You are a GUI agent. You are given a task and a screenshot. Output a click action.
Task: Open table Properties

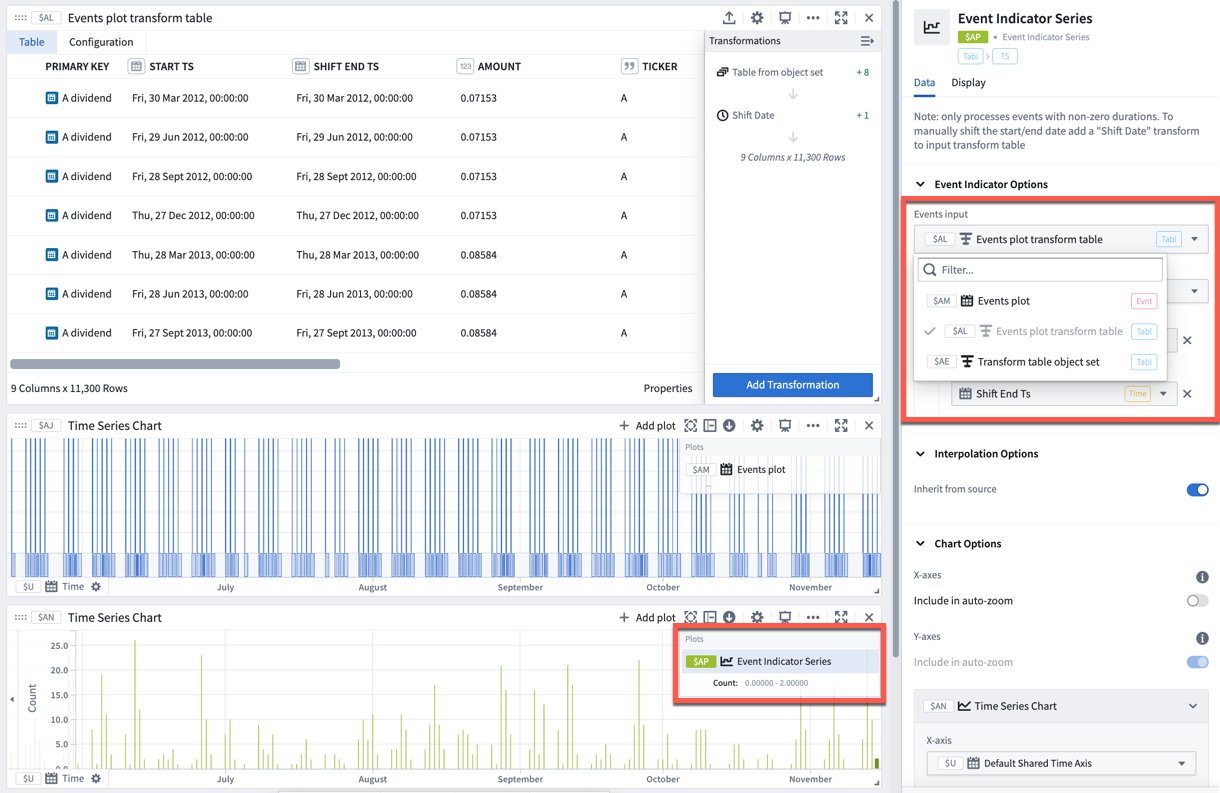click(668, 388)
